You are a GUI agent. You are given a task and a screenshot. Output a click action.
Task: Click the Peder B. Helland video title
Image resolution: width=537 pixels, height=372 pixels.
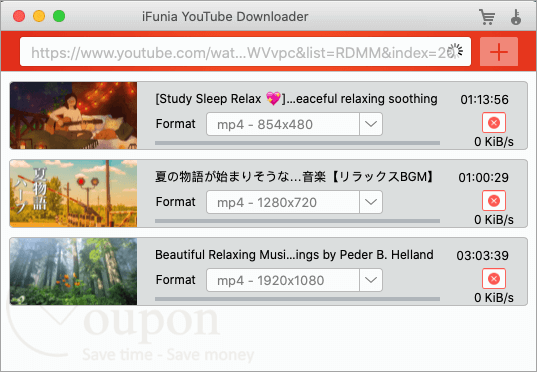coord(294,255)
